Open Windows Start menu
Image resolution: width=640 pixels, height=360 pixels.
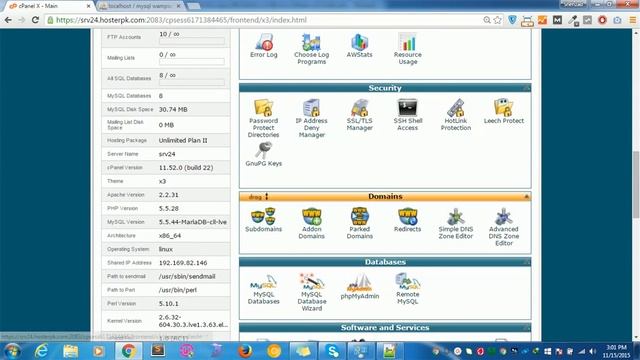click(11, 351)
